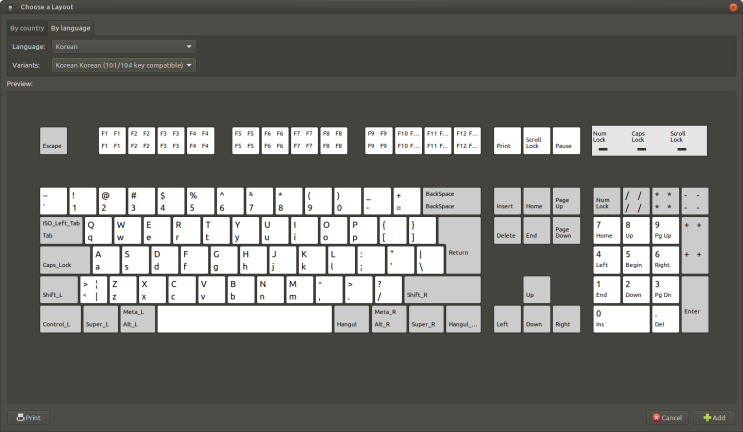Click the Up arrow key in preview
Image resolution: width=743 pixels, height=432 pixels.
click(536, 289)
